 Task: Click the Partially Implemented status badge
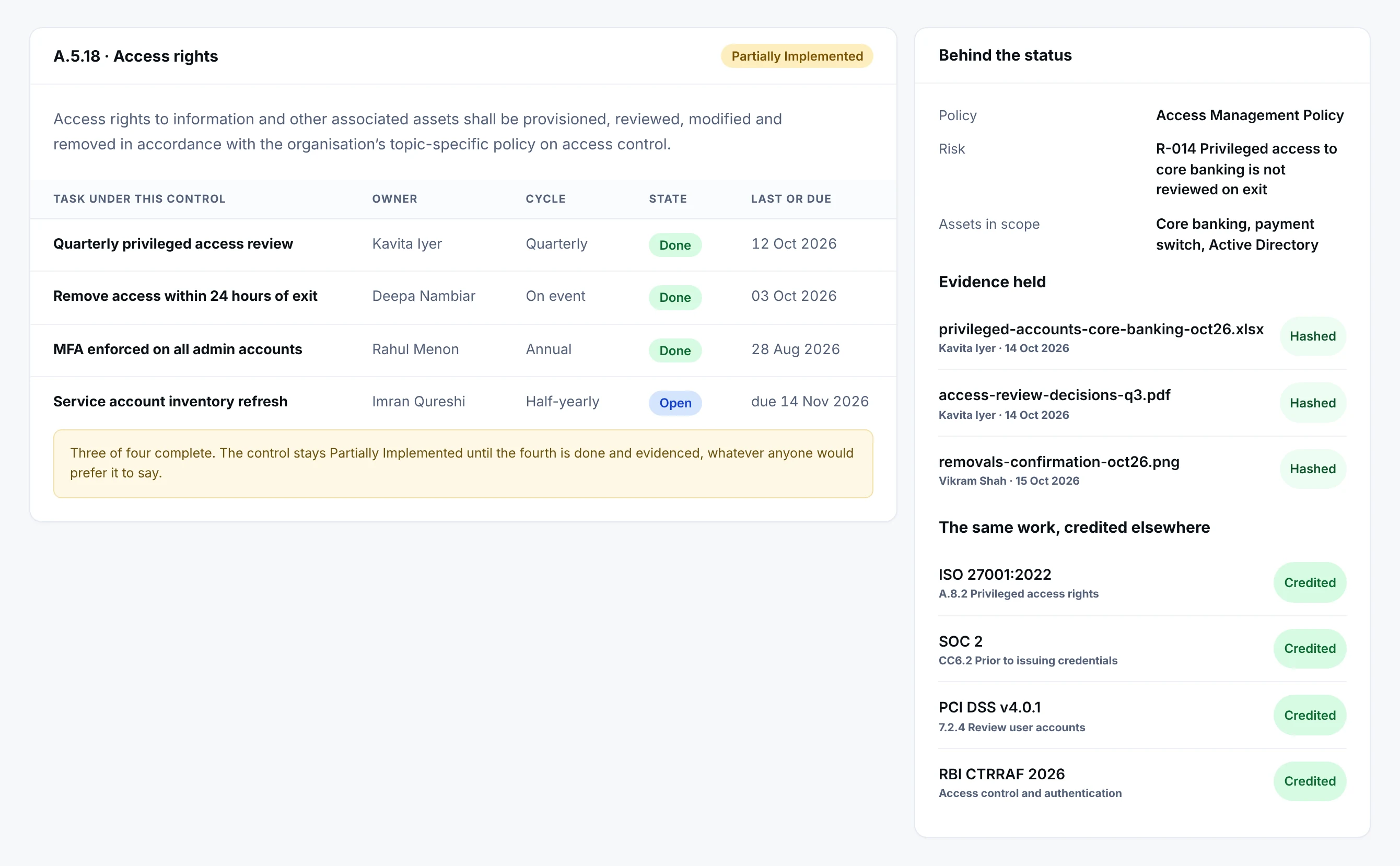(796, 56)
